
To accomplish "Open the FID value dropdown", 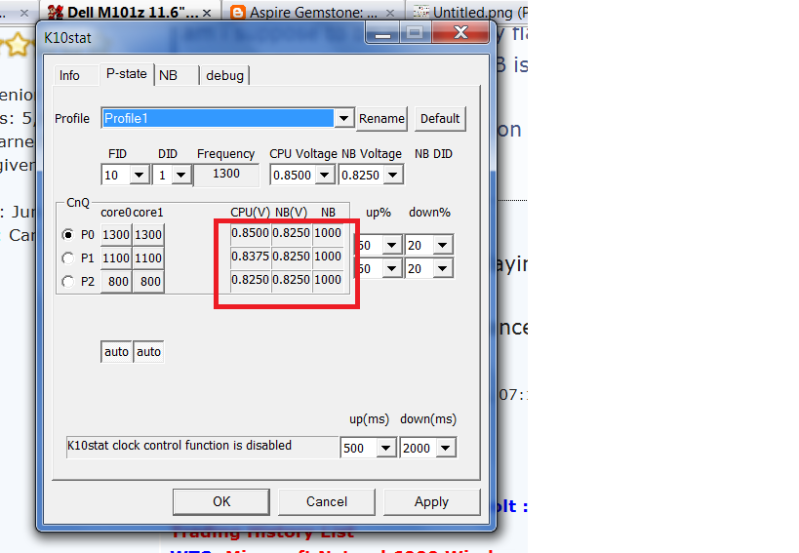I will (139, 175).
